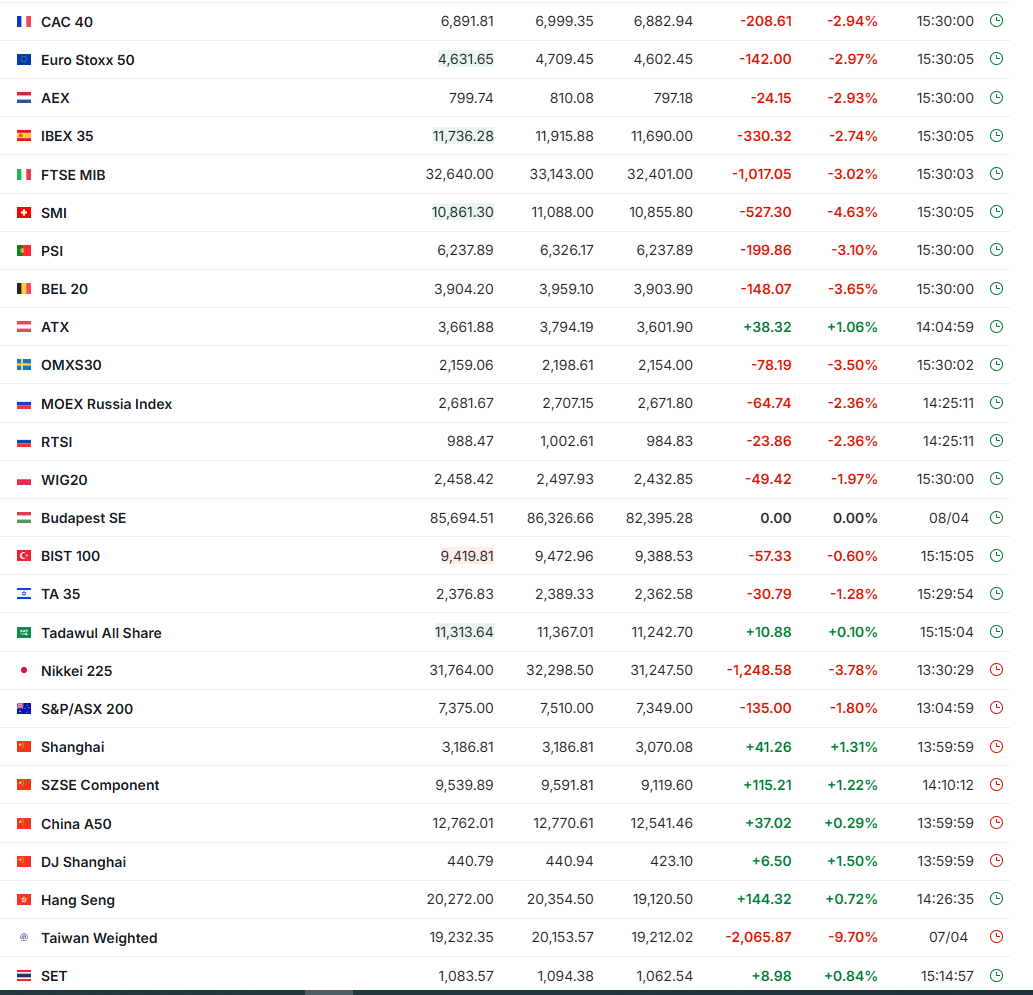Viewport: 1033px width, 995px height.
Task: Click the clock icon in OMXS30 row
Action: (997, 364)
